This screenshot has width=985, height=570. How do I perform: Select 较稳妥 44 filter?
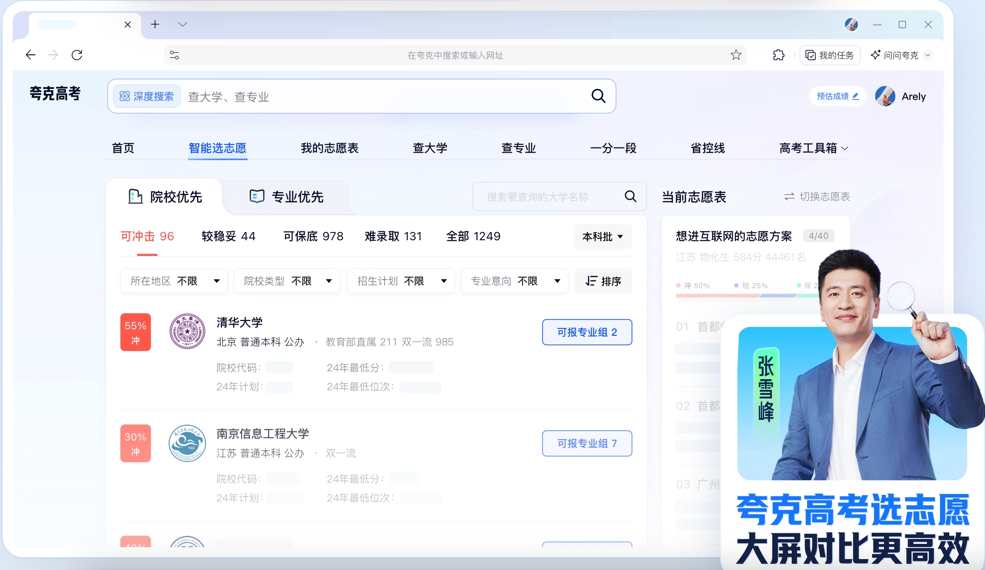pos(228,236)
